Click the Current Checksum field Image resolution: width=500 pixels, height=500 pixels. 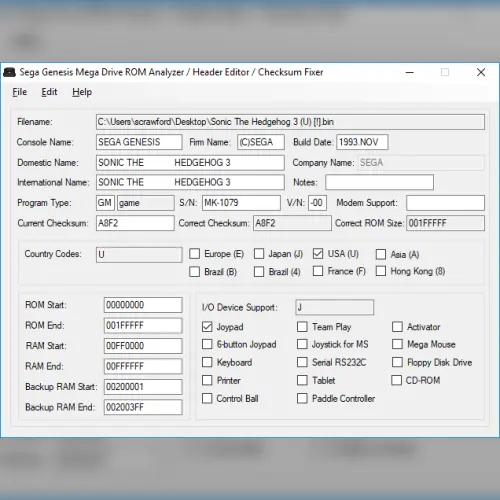[x=135, y=223]
